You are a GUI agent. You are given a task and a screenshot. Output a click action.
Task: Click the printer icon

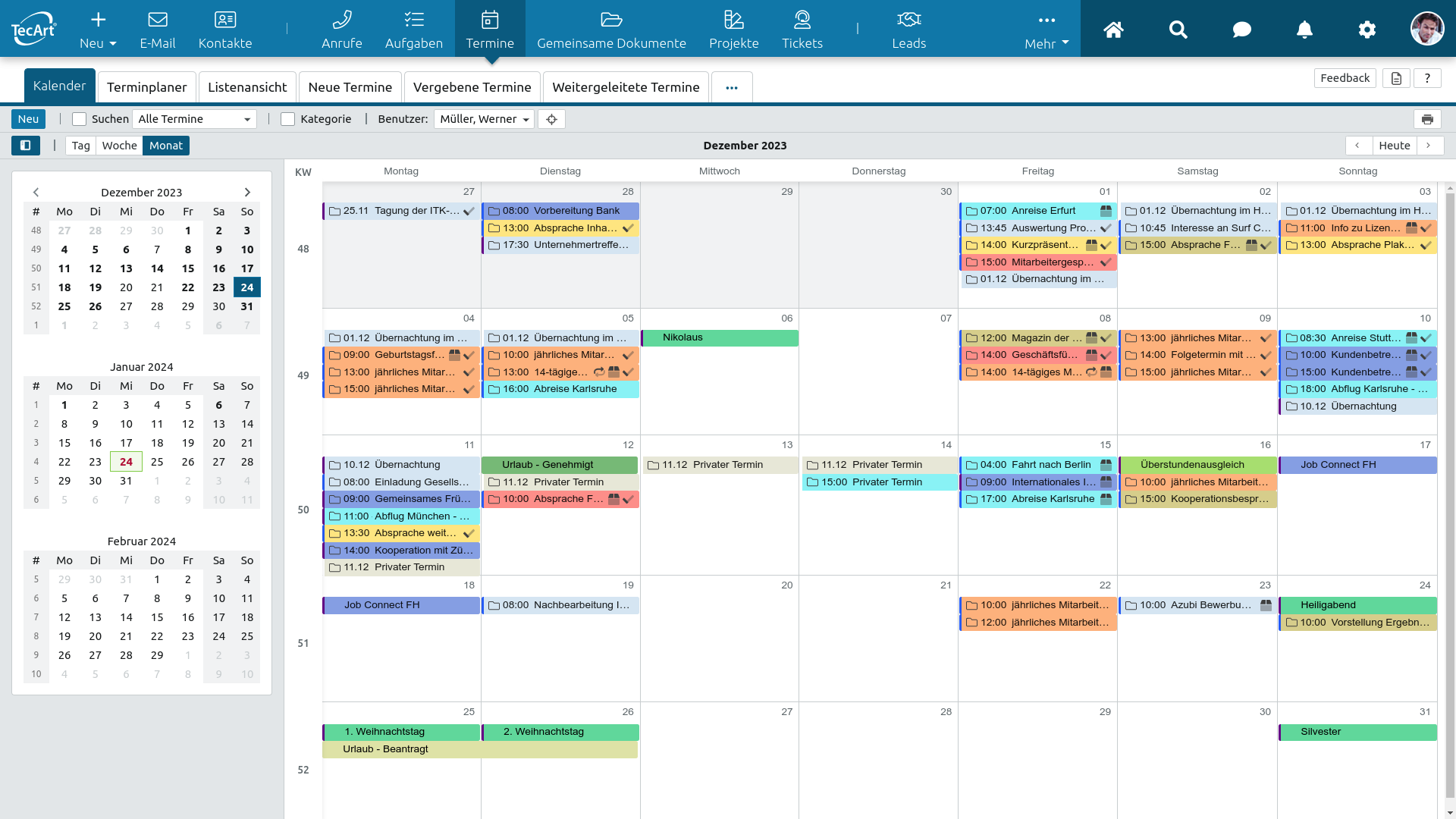point(1426,119)
